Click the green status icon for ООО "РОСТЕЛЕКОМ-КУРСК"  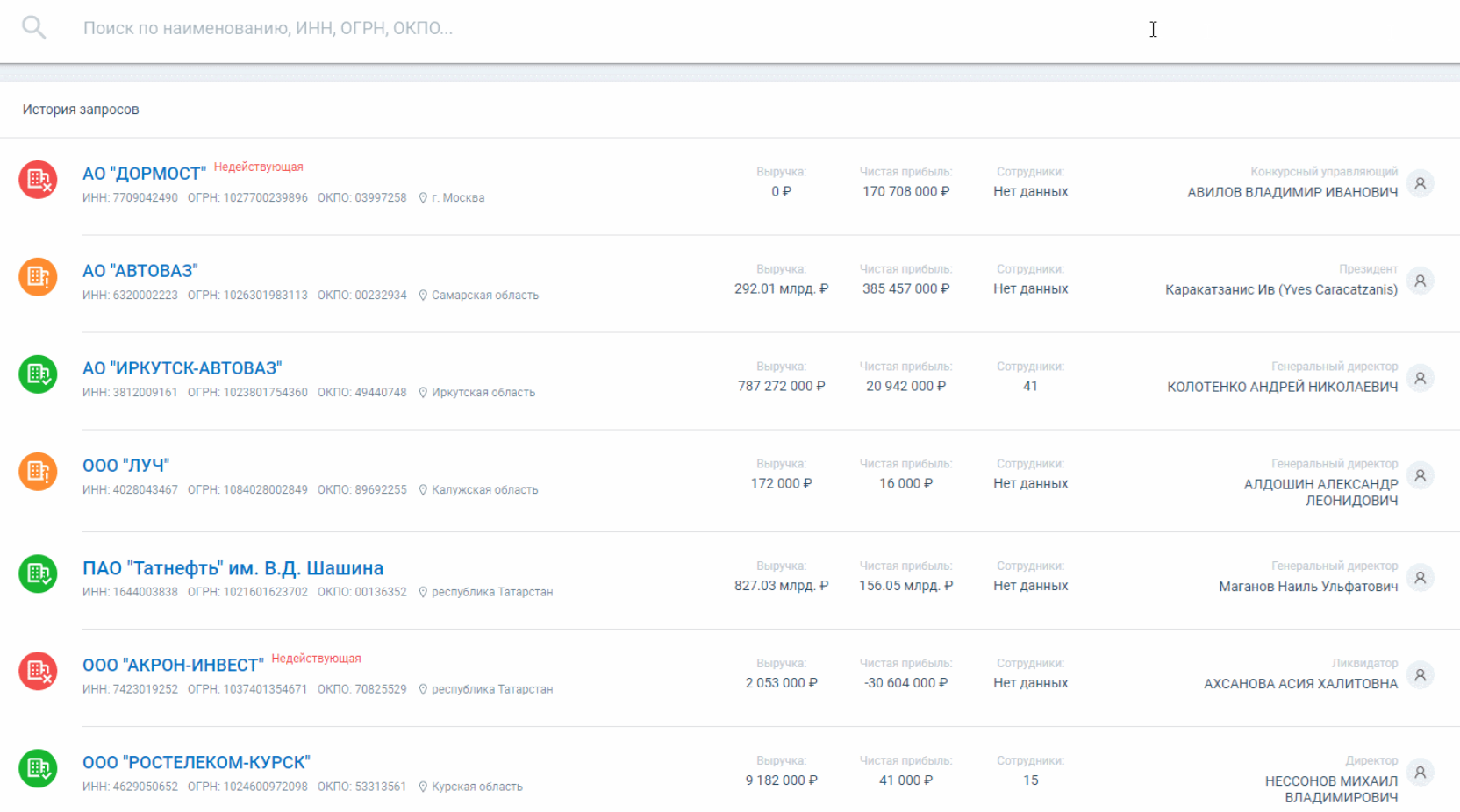pos(38,769)
